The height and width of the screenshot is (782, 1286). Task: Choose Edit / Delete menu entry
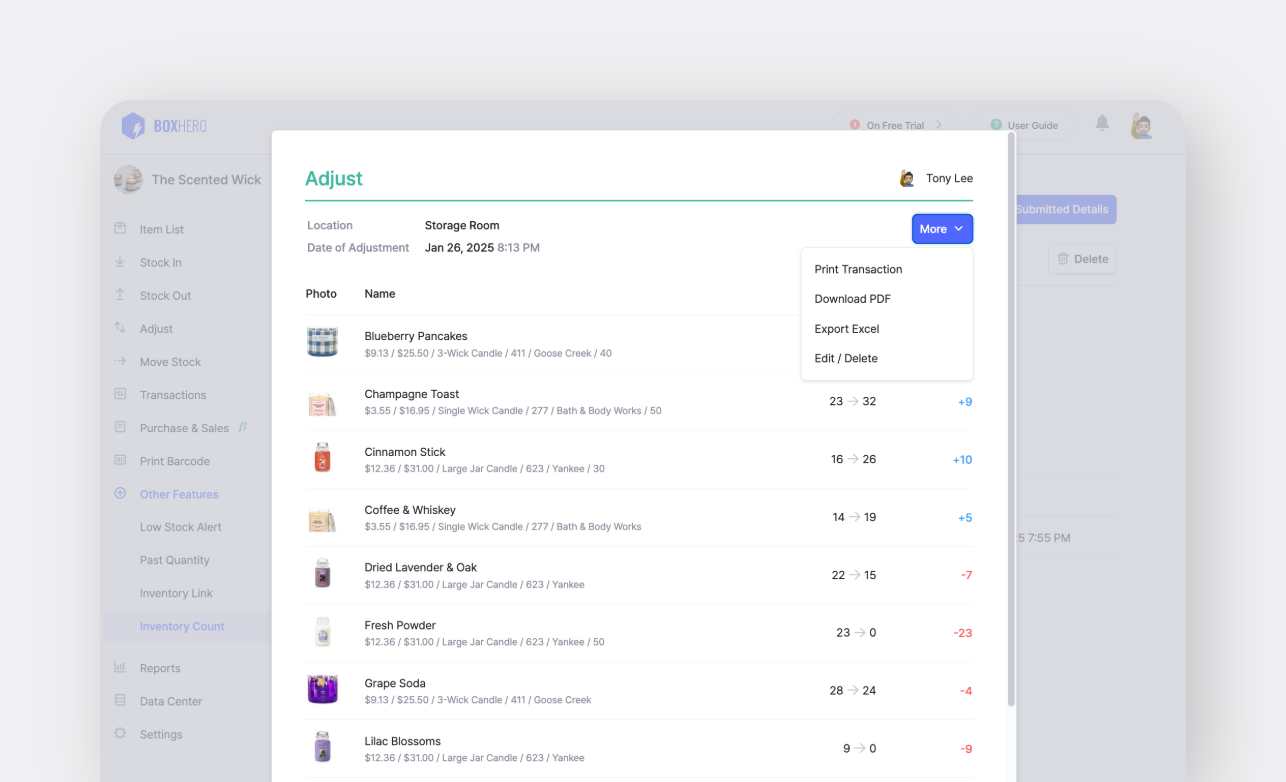tap(845, 358)
